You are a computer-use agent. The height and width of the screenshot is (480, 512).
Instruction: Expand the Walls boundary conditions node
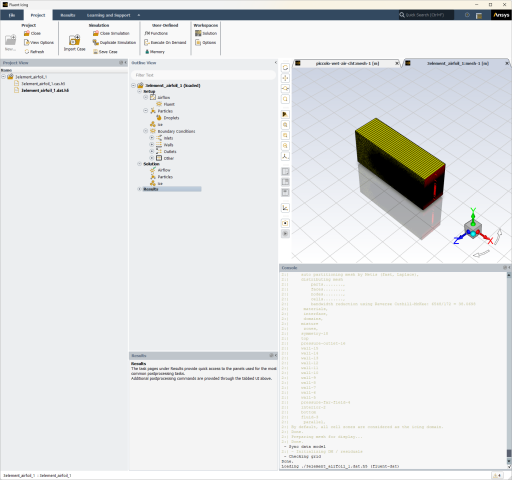click(x=152, y=144)
